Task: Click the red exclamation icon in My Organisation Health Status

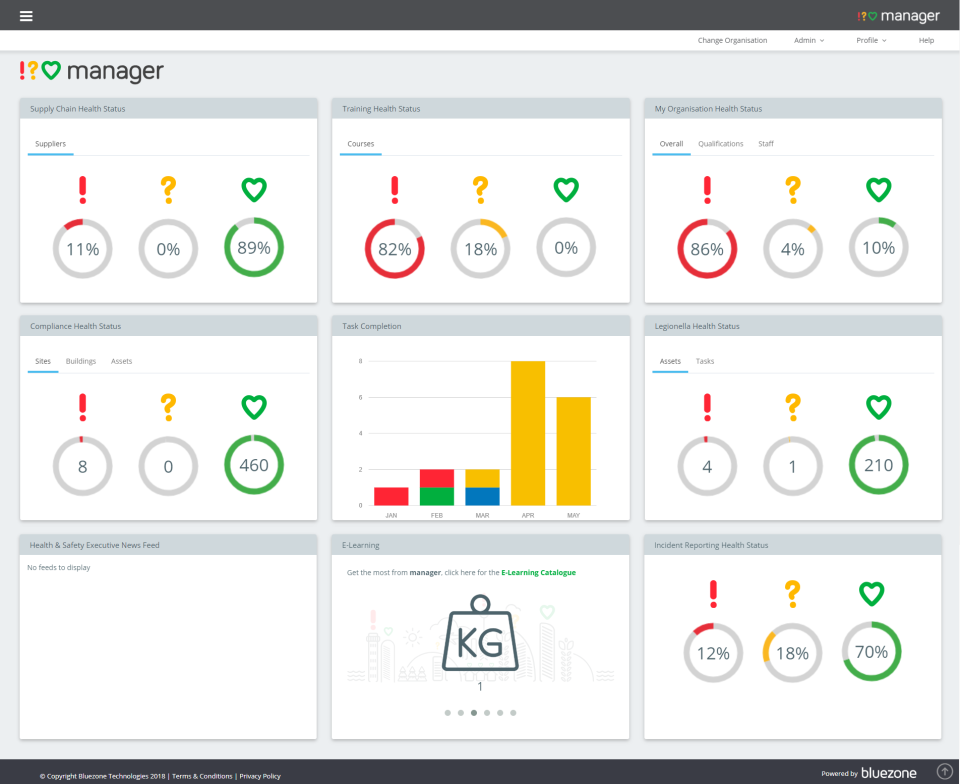Action: 708,189
